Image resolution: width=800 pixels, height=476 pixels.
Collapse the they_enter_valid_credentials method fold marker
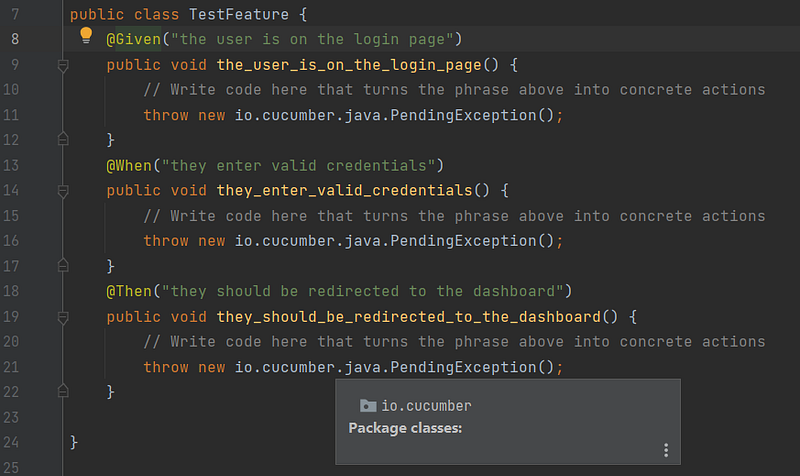coord(63,191)
